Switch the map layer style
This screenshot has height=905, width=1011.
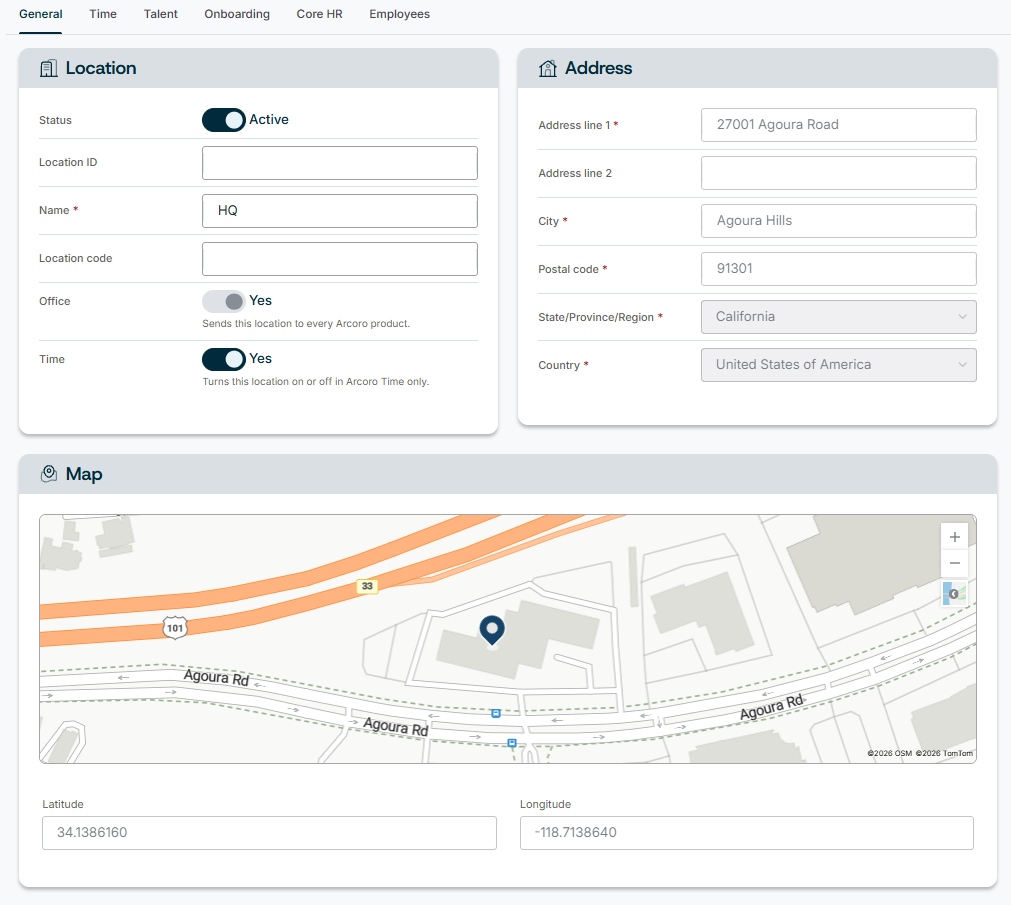coord(954,593)
